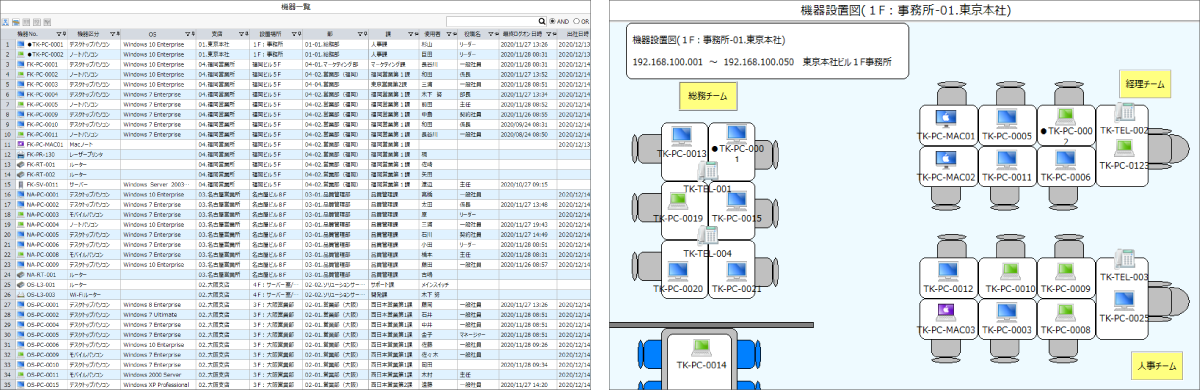
Task: Click the 総務チーム yellow label
Action: click(x=707, y=96)
